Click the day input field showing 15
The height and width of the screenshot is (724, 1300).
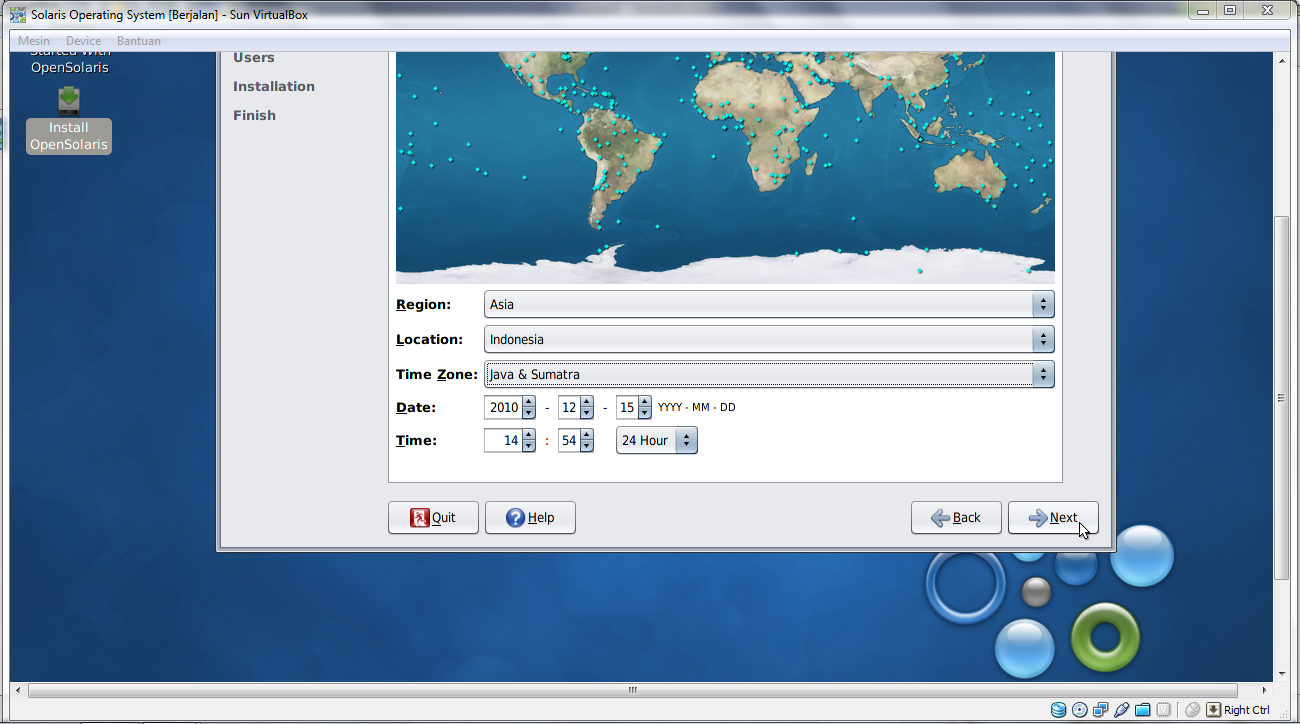pyautogui.click(x=627, y=408)
